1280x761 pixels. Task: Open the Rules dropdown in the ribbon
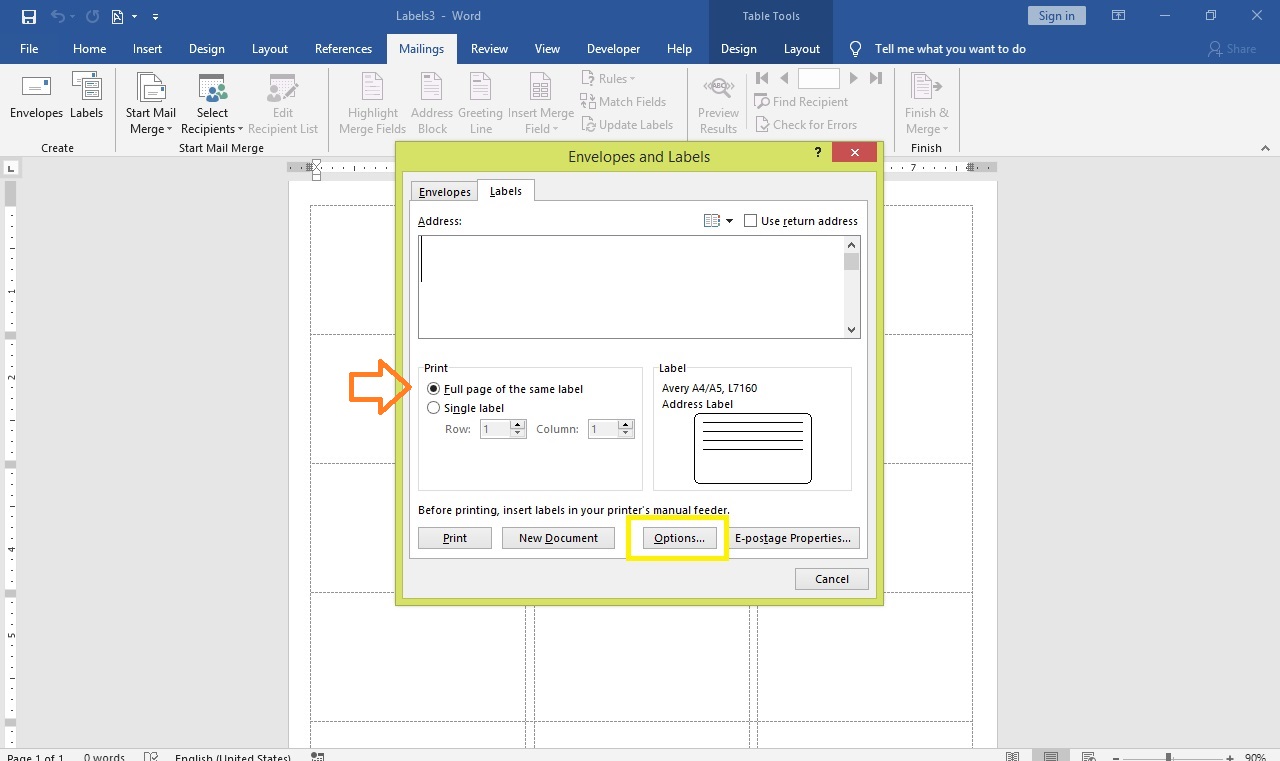coord(608,78)
